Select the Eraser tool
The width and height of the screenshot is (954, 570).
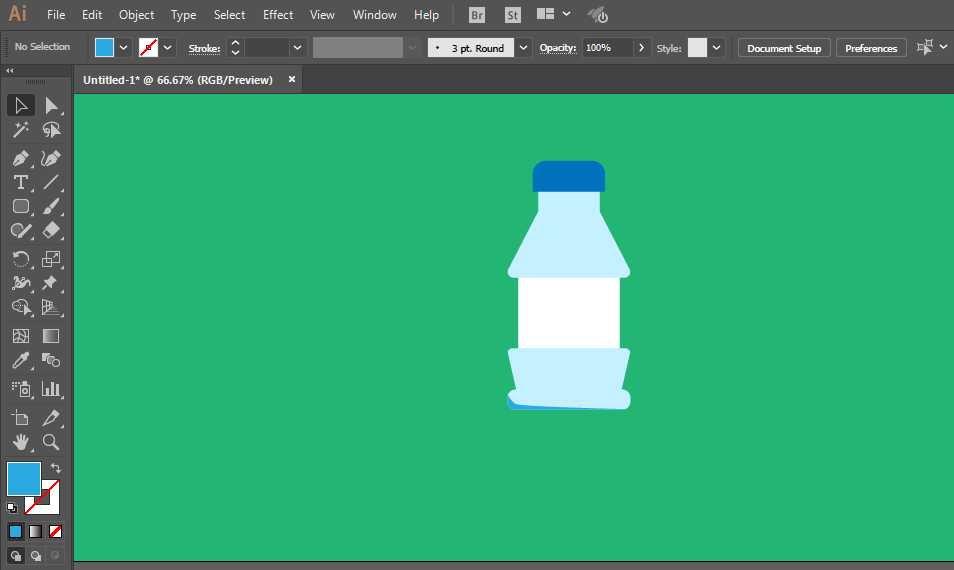tap(51, 230)
